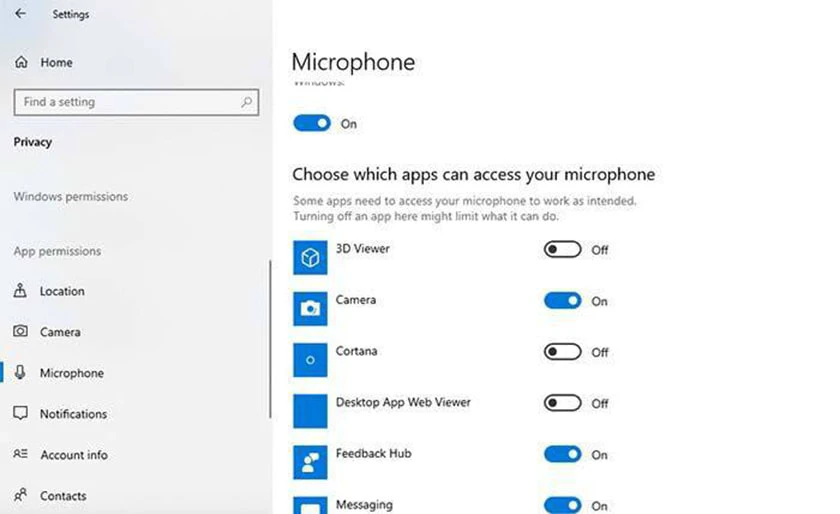Click the back arrow in Settings header
This screenshot has width=840, height=514.
(20, 13)
